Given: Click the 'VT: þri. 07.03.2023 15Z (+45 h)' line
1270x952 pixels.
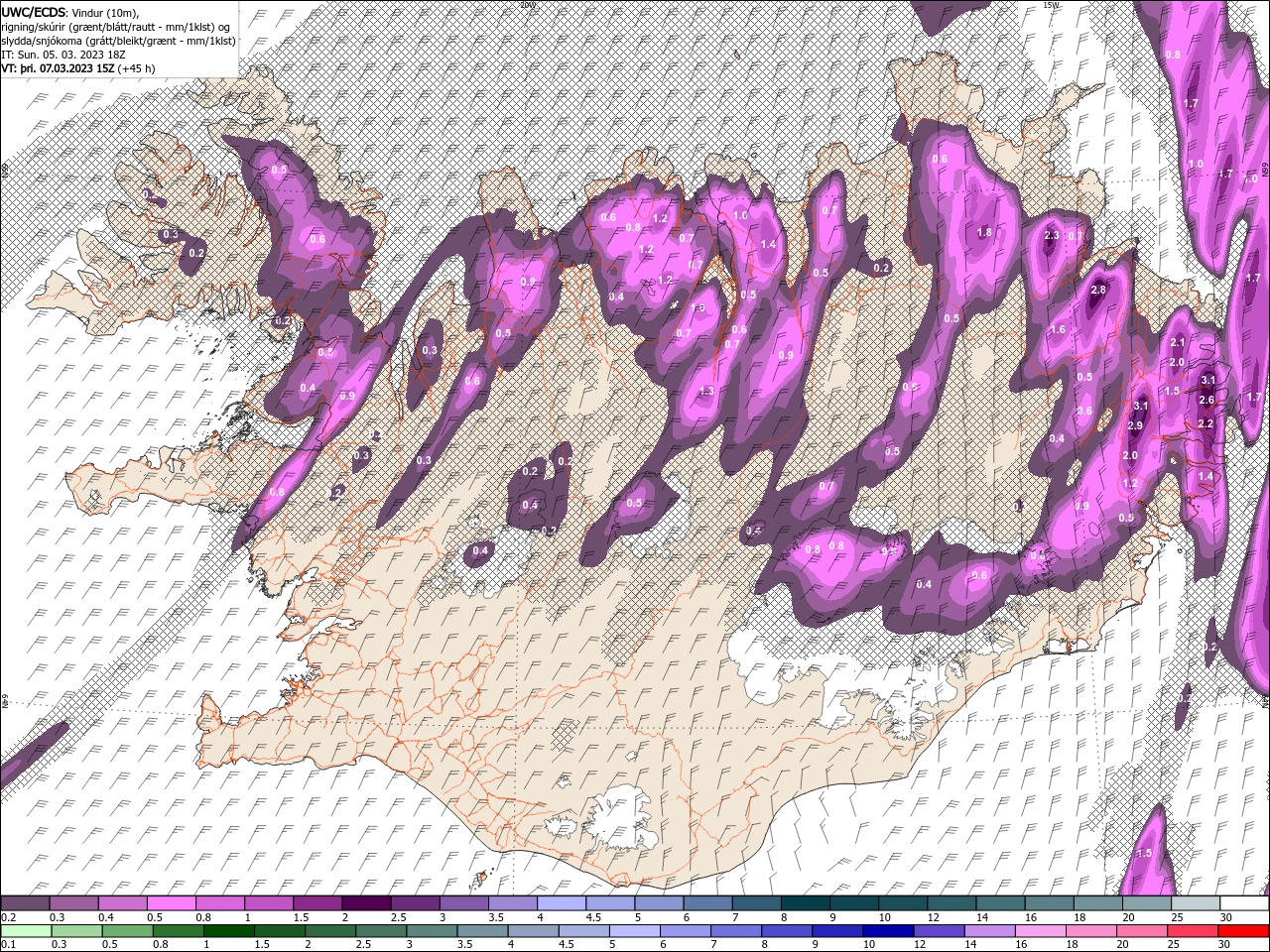Looking at the screenshot, I should click(77, 68).
